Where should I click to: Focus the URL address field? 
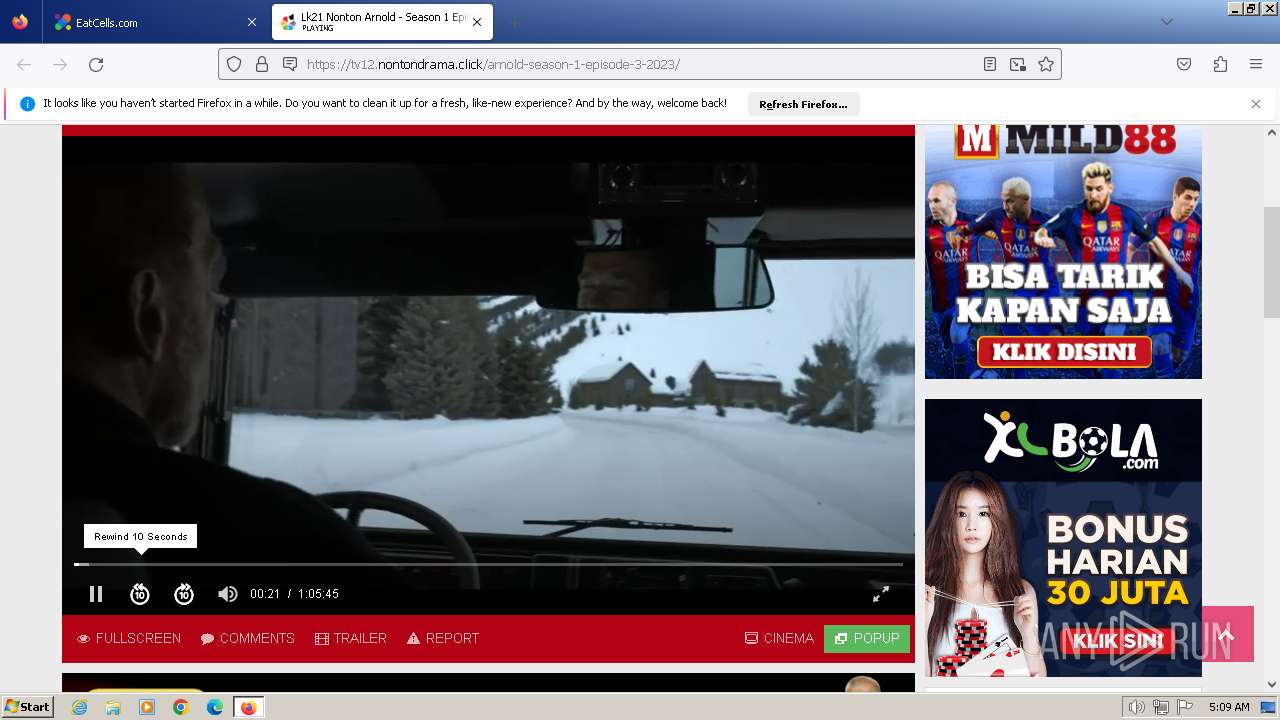pos(640,64)
